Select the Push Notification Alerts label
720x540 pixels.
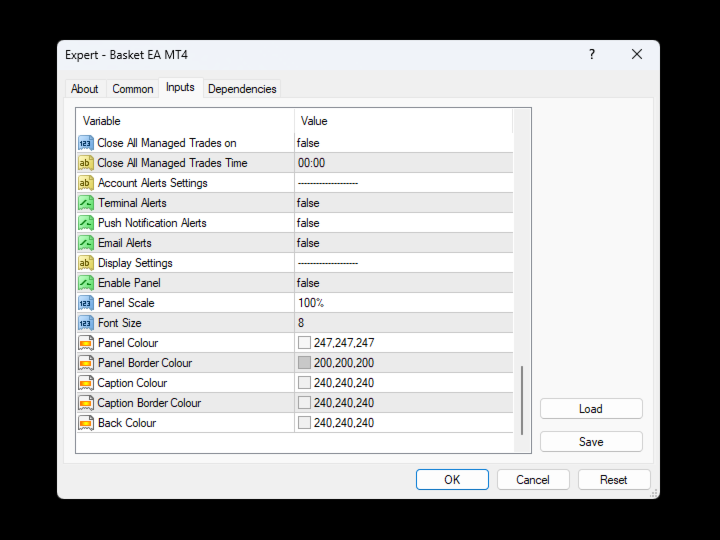[x=152, y=223]
